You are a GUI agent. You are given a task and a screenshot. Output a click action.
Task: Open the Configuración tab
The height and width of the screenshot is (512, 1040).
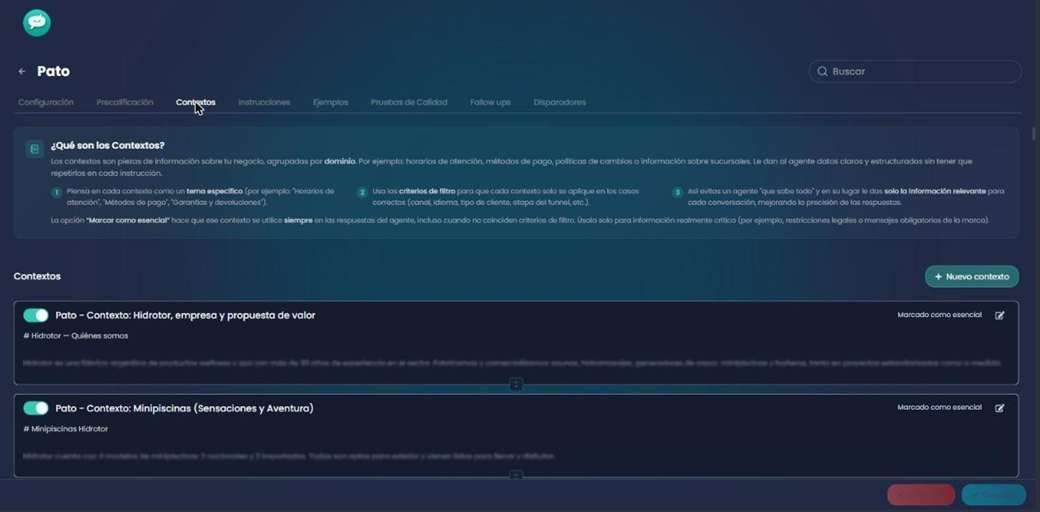[46, 102]
